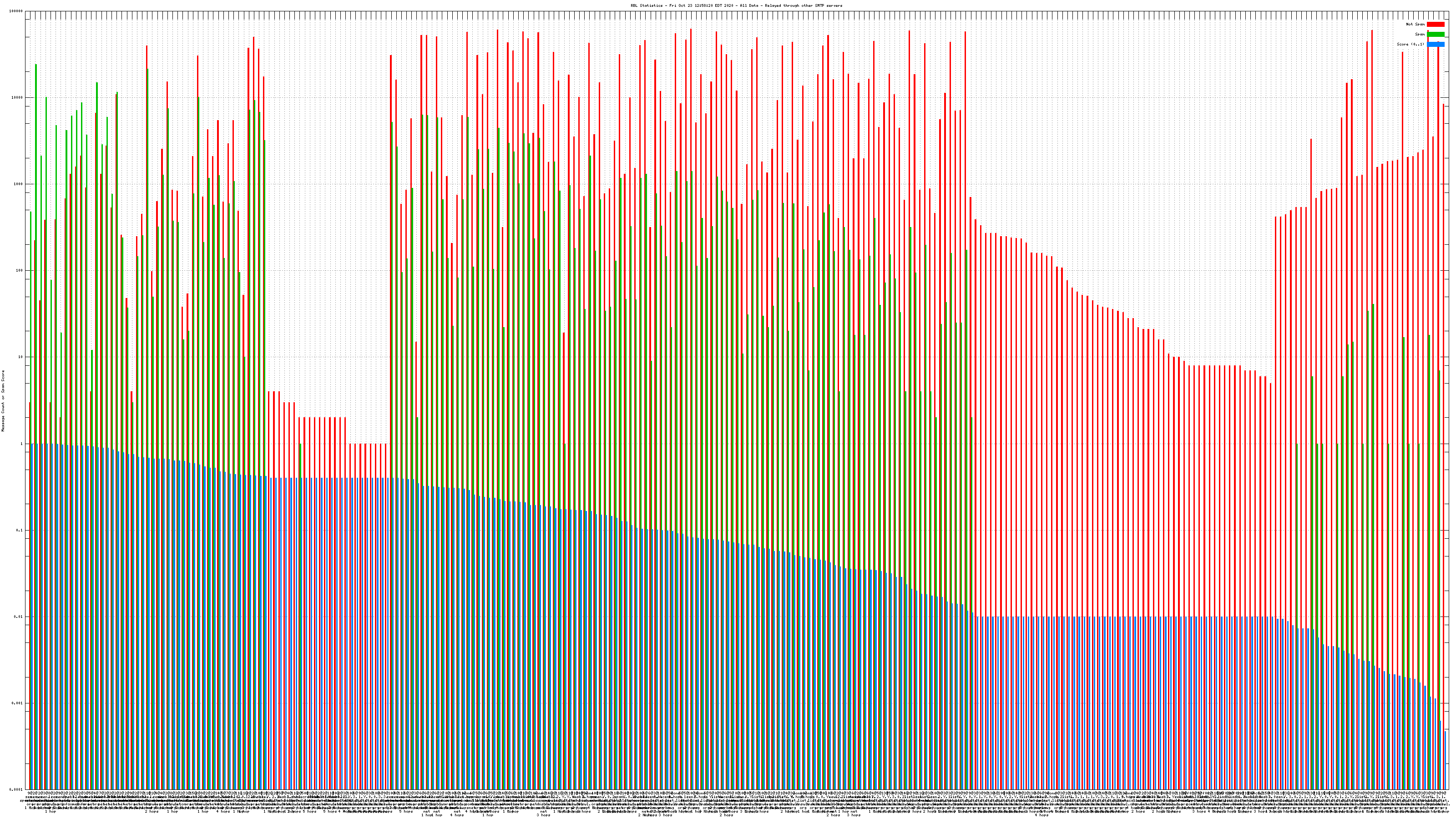Click the 10 y-axis tick label
This screenshot has height=819, width=1456.
(21, 357)
